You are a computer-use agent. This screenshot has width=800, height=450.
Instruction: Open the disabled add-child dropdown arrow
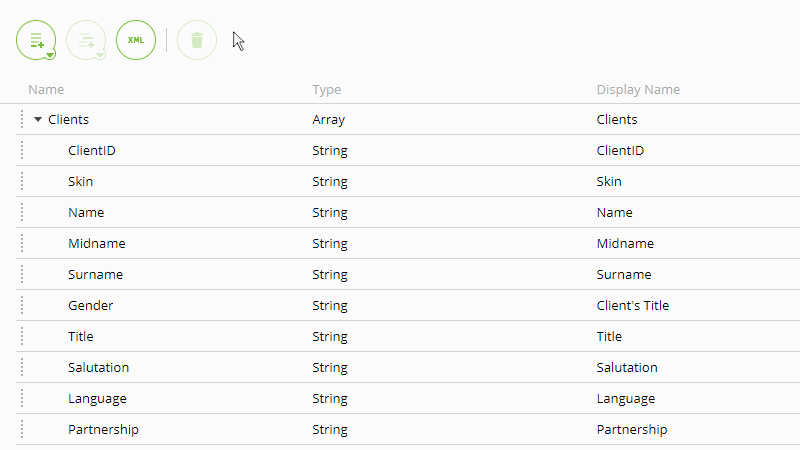100,55
